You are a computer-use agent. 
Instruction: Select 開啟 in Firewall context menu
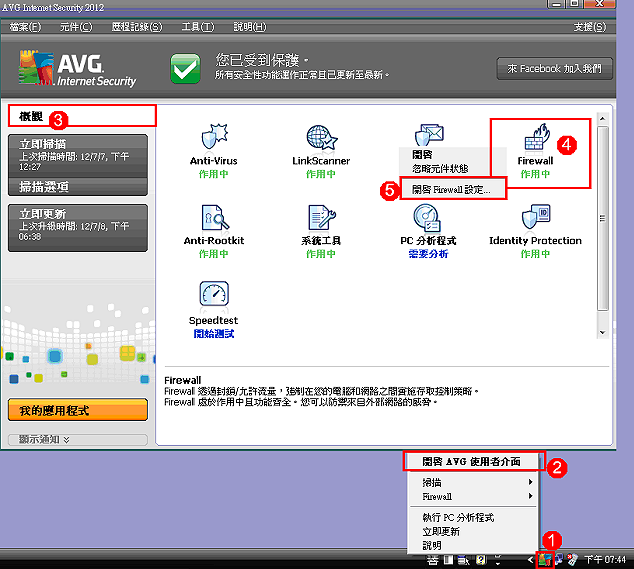(x=452, y=154)
